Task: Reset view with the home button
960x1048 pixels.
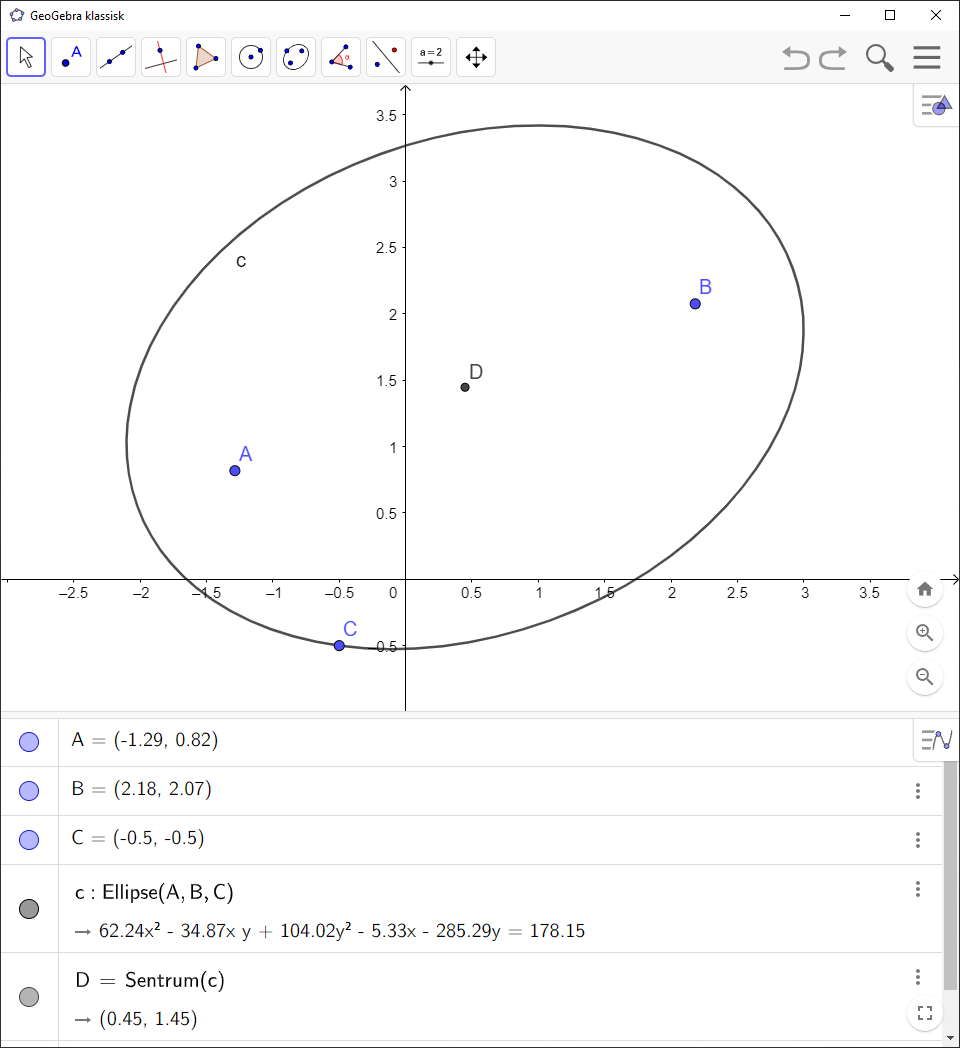Action: pos(924,589)
